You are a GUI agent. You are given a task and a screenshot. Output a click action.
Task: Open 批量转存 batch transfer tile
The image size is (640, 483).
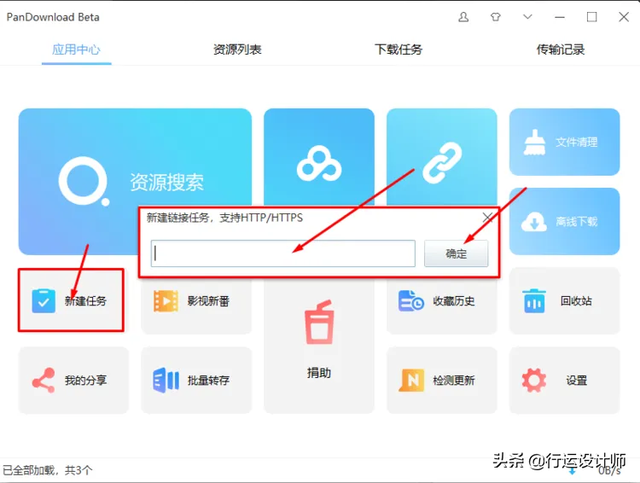click(196, 380)
